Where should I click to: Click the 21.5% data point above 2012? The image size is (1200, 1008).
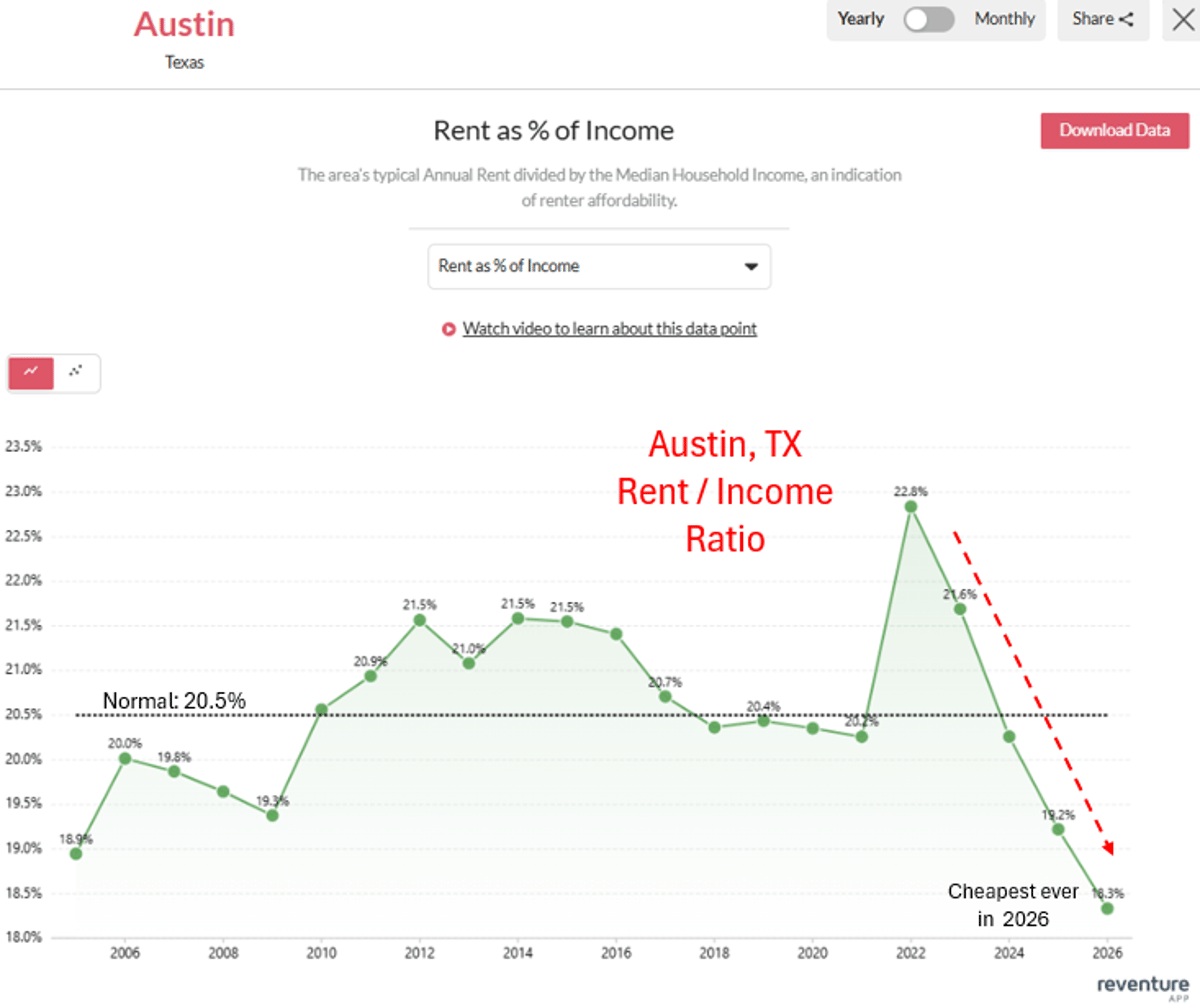(419, 621)
